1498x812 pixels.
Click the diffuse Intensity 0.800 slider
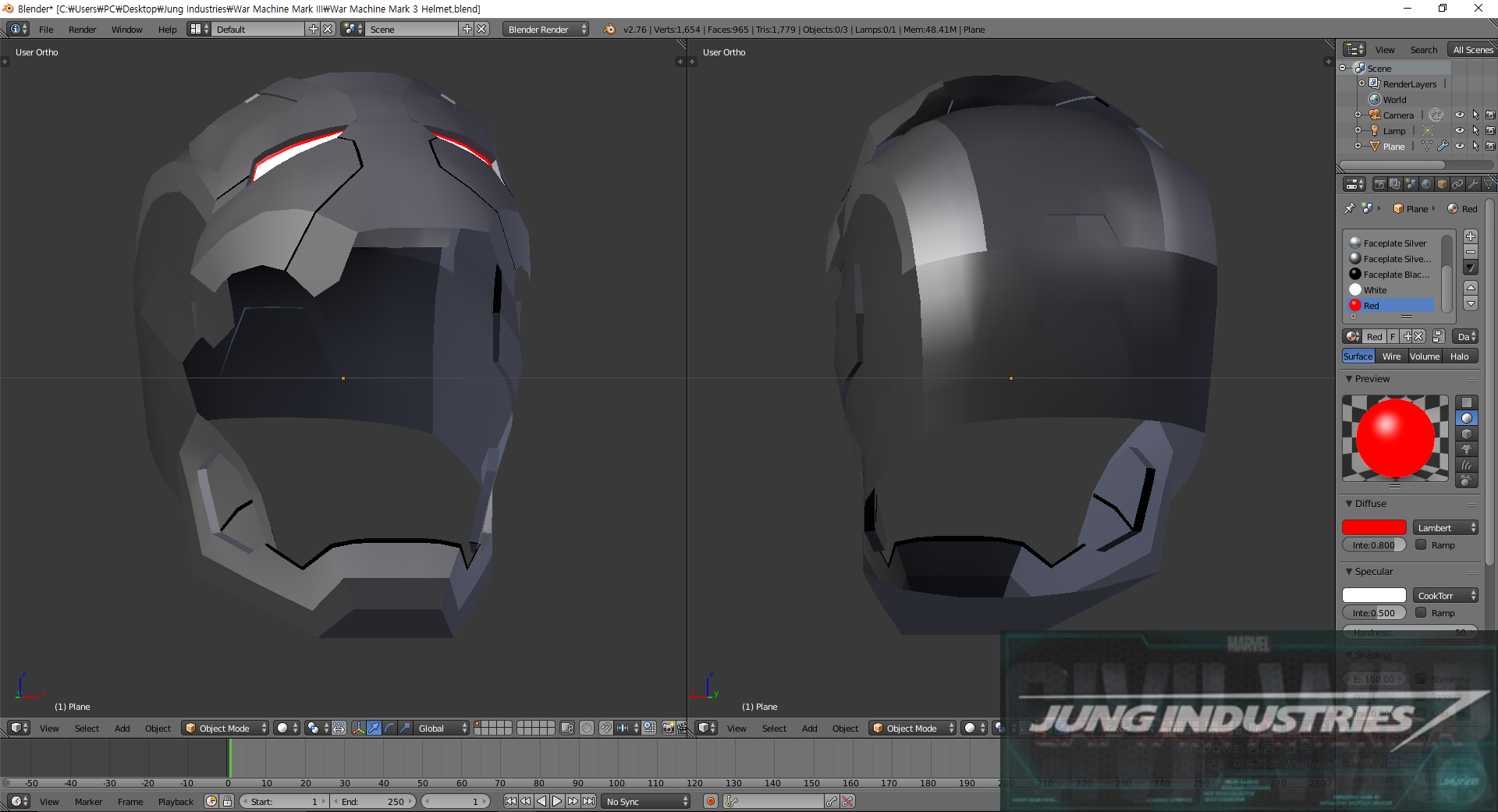click(1374, 544)
